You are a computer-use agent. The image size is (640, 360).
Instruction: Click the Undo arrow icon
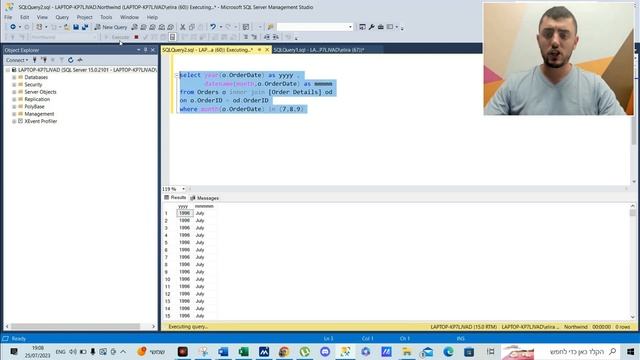click(x=213, y=27)
